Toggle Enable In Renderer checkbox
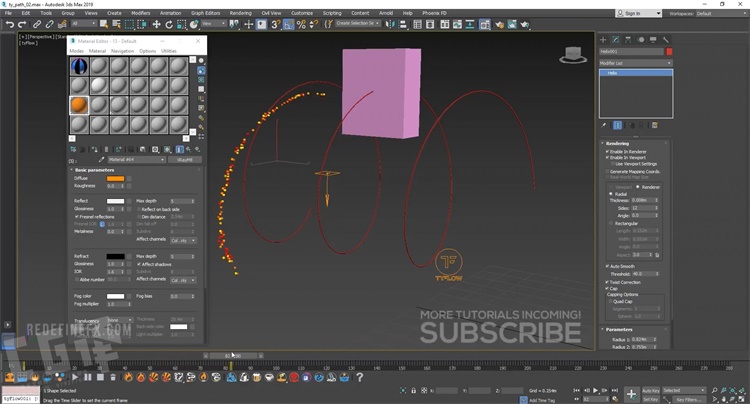 coord(607,152)
